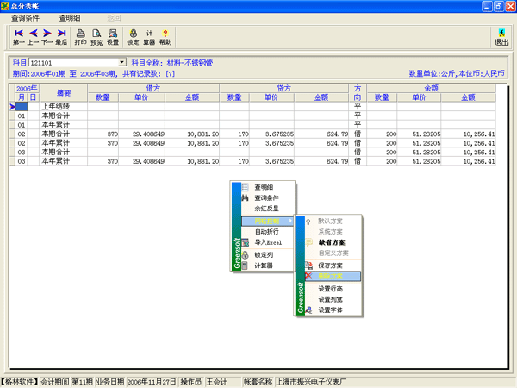
Task: Click the 科目全称 material name label
Action: [172, 63]
